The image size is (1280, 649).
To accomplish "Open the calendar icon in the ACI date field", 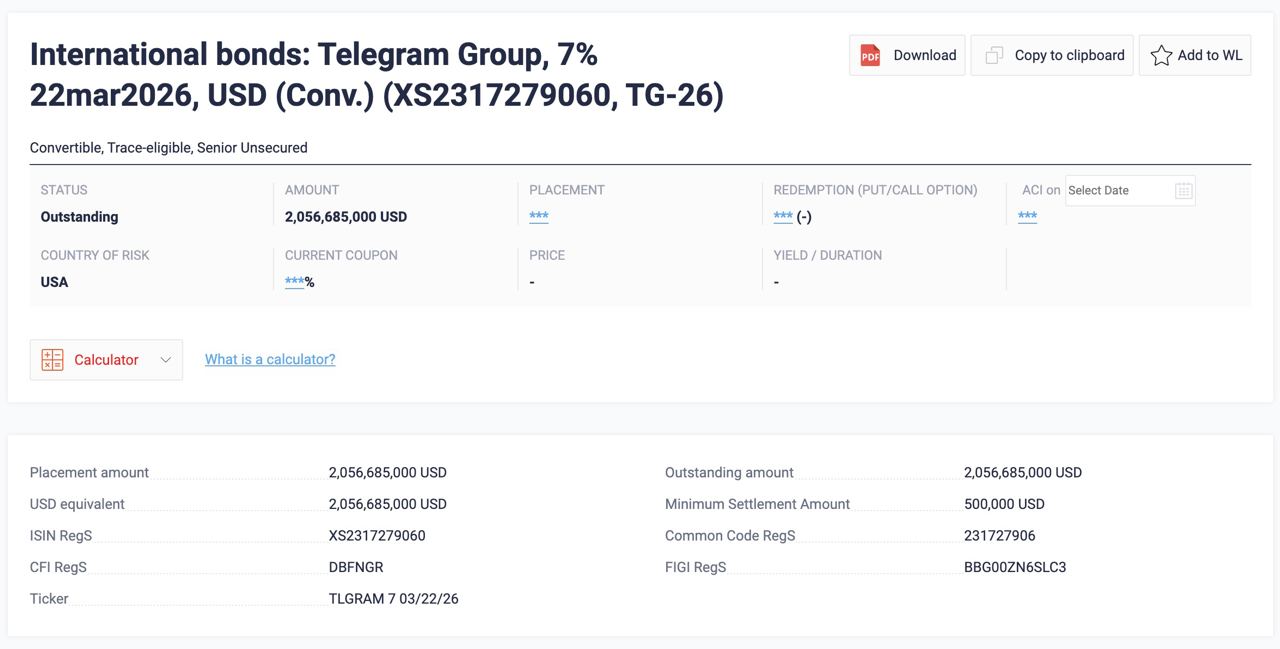I will pyautogui.click(x=1183, y=190).
